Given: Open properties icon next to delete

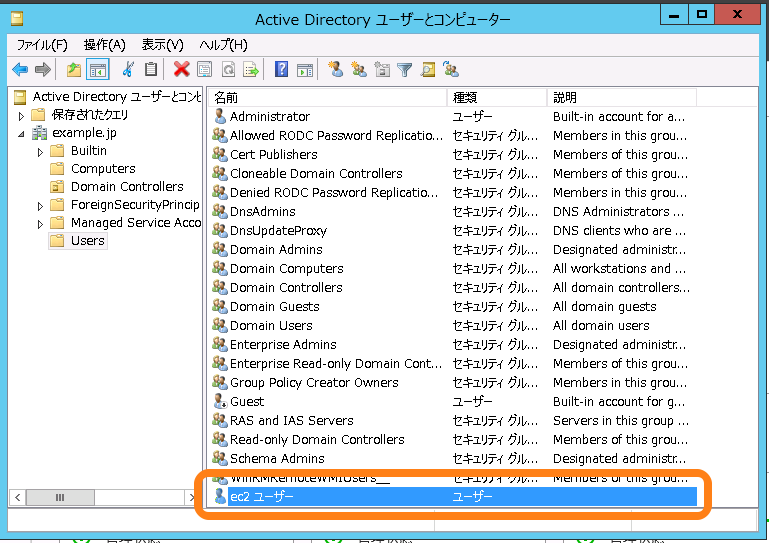Looking at the screenshot, I should [205, 70].
